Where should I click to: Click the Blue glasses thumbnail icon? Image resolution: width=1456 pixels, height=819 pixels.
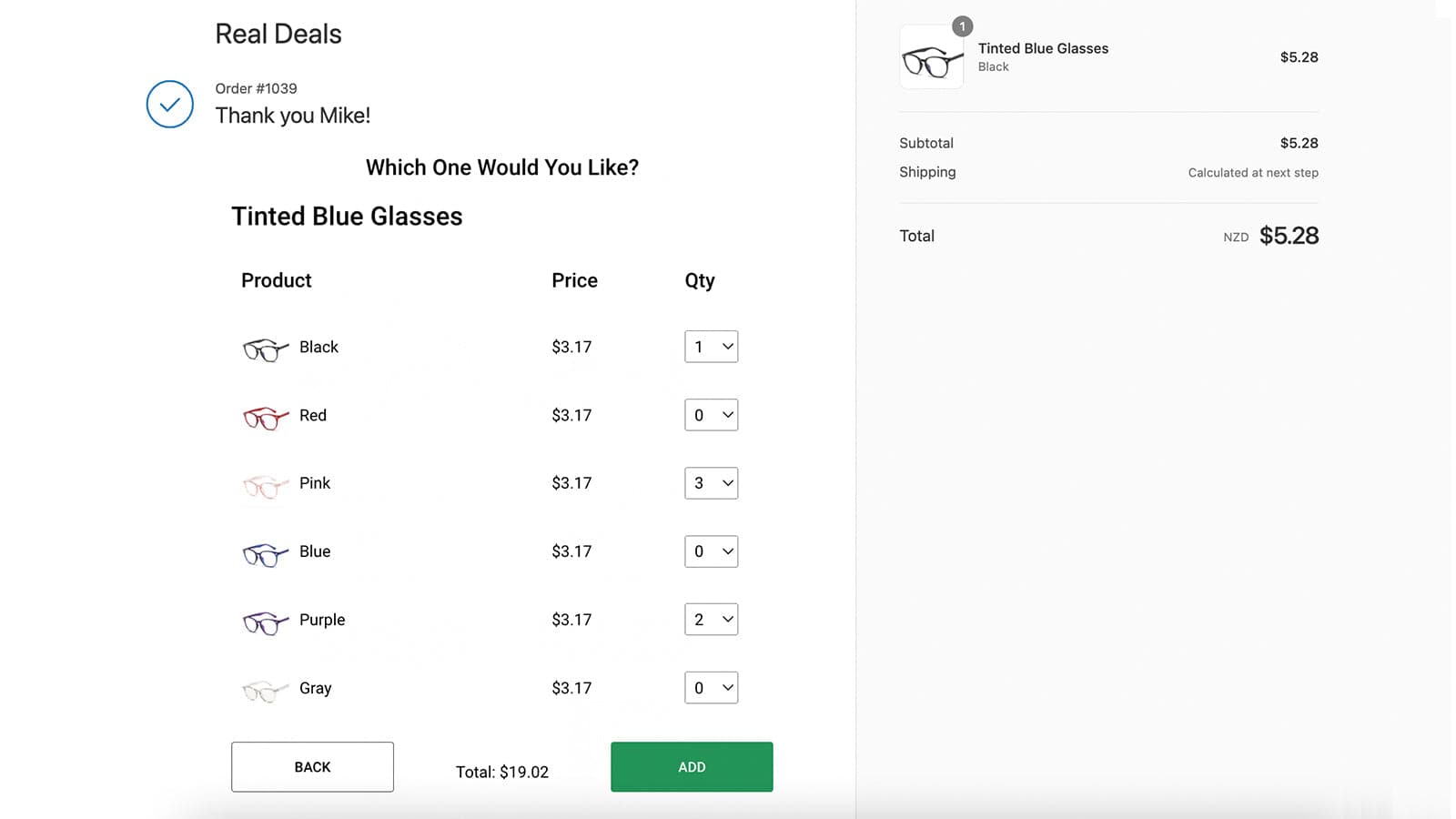point(263,553)
